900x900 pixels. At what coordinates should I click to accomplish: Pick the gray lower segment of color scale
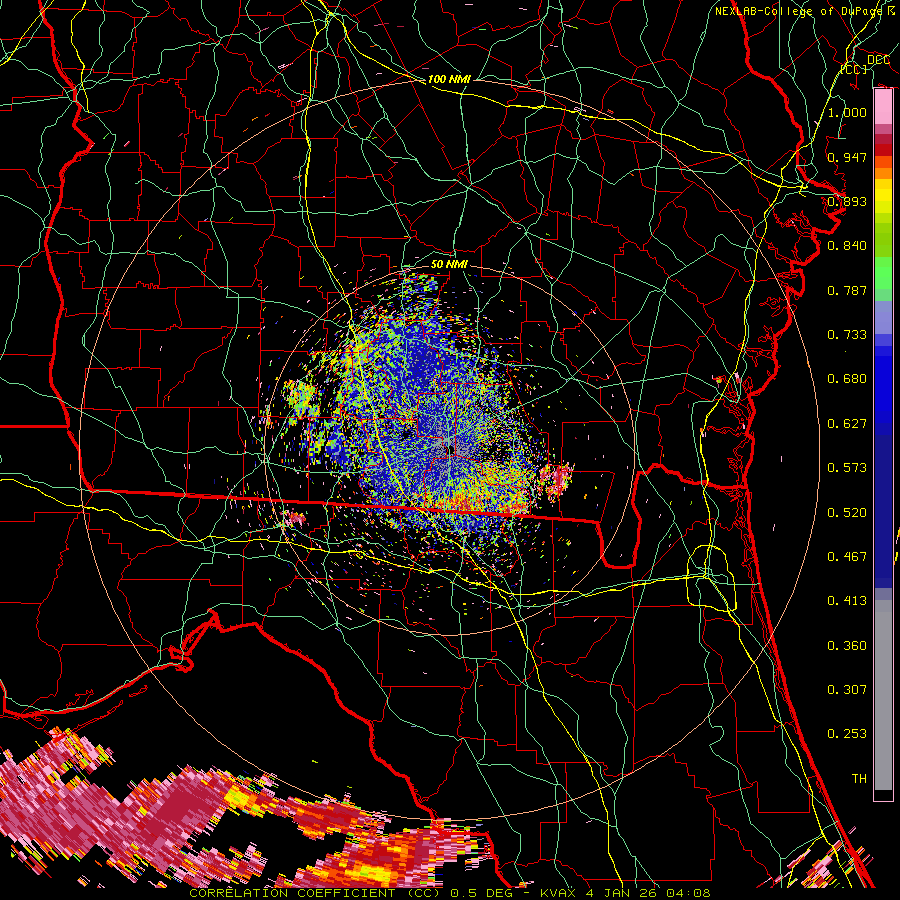point(883,695)
